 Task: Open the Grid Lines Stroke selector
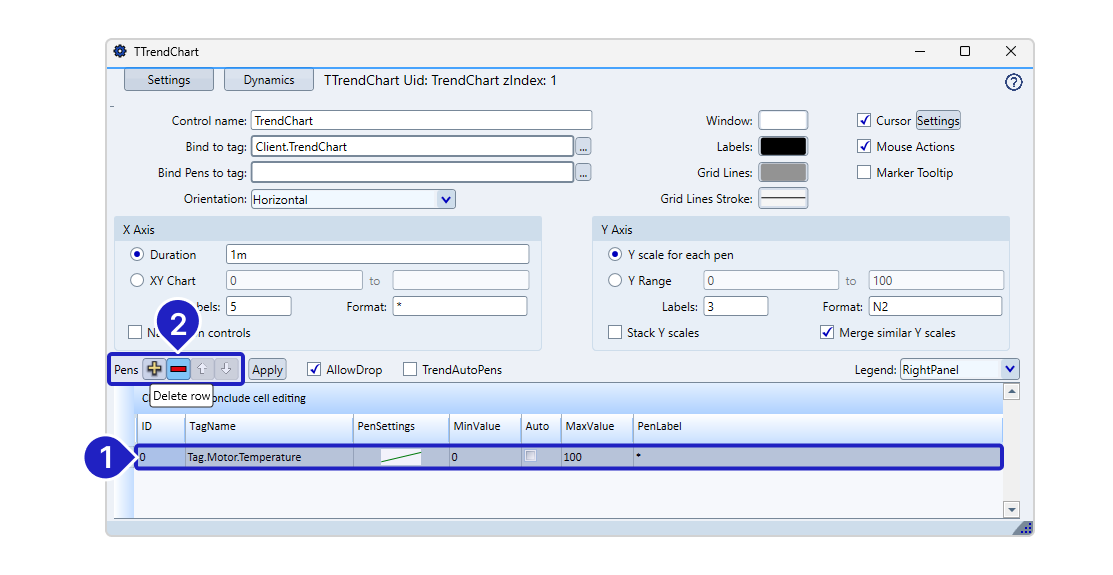point(783,199)
